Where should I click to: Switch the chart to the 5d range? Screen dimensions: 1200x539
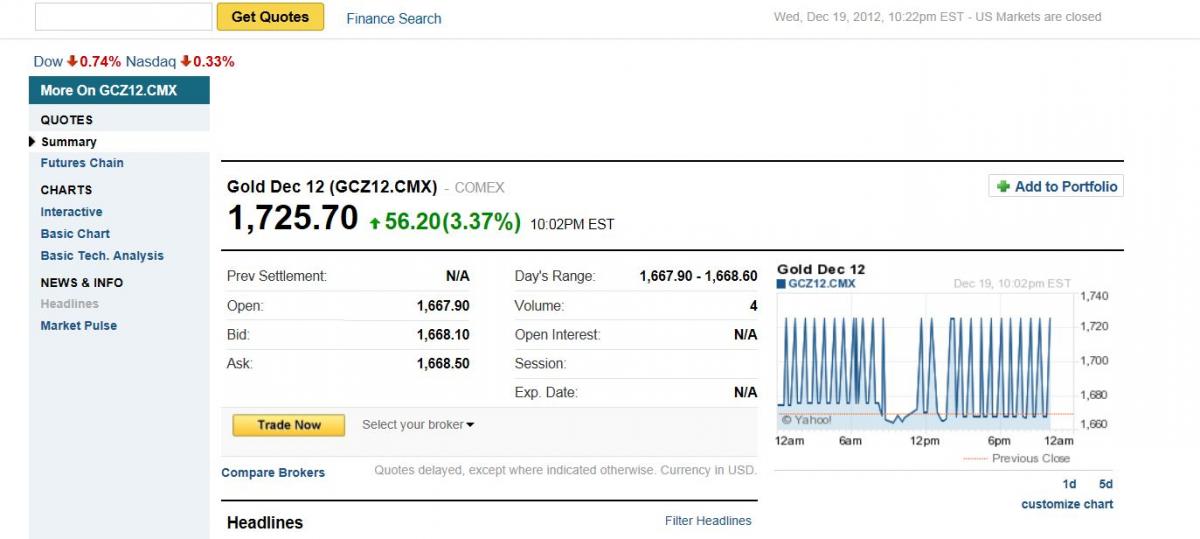click(1105, 484)
